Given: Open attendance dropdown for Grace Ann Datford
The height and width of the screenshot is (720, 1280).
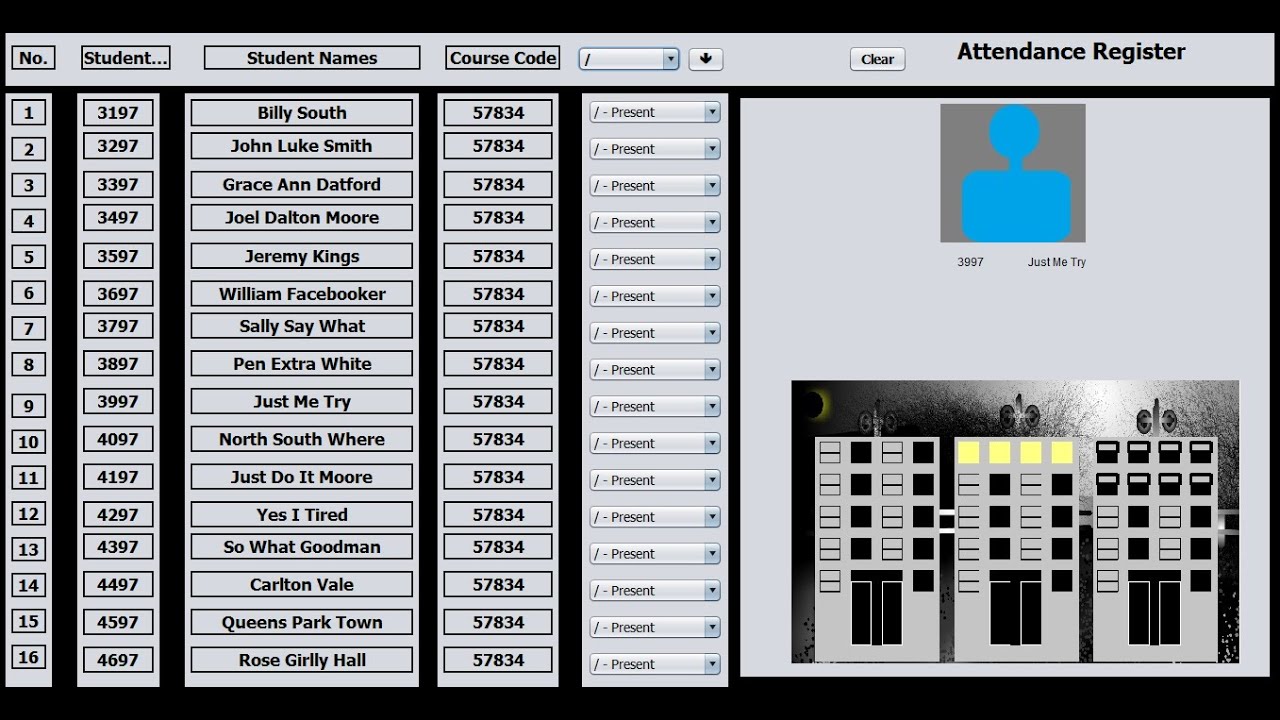Looking at the screenshot, I should pos(655,186).
